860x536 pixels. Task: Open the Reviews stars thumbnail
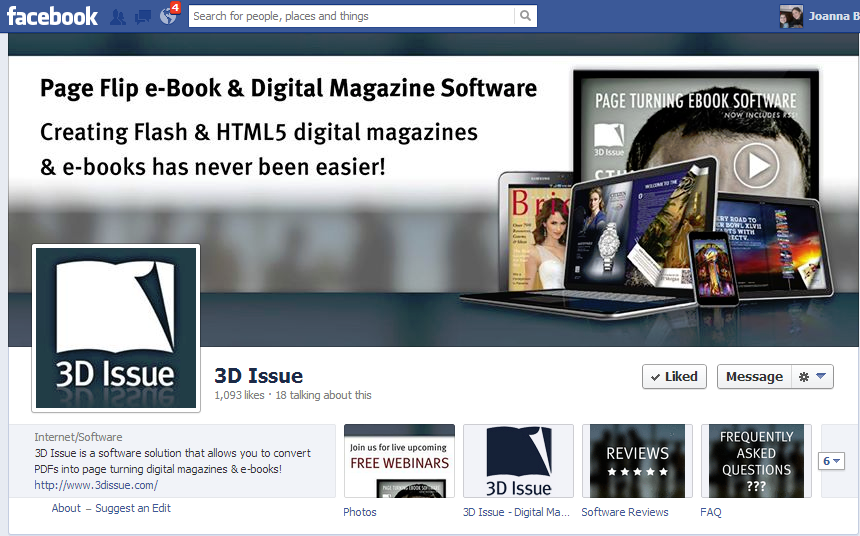coord(637,461)
